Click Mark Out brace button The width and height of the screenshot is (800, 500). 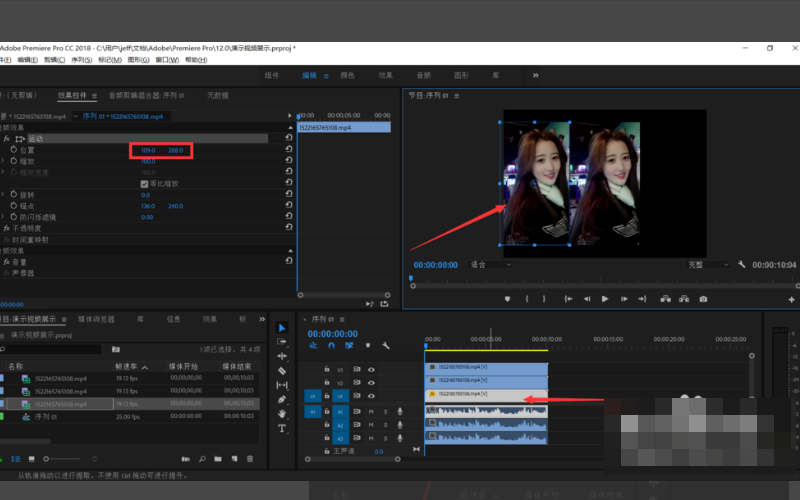click(544, 299)
